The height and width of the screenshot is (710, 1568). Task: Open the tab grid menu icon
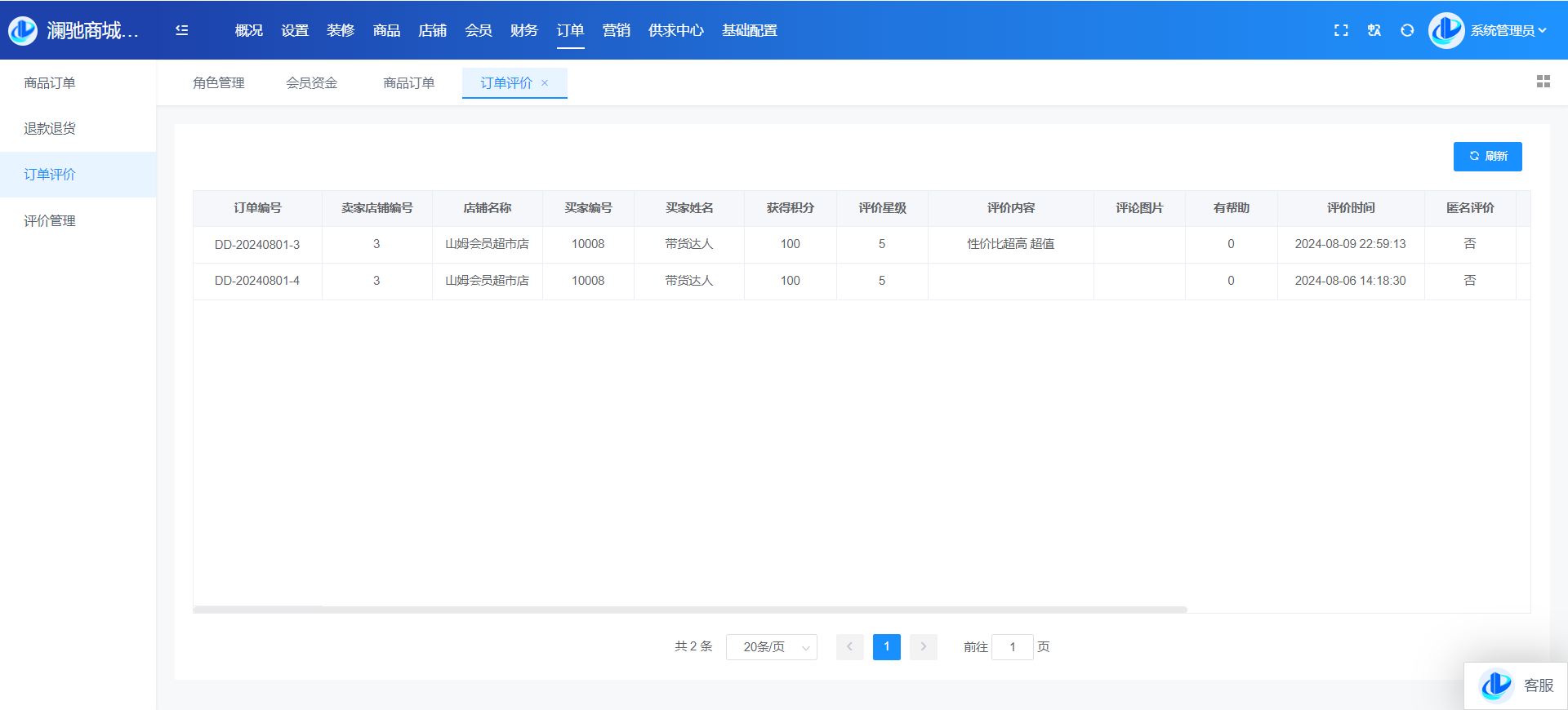coord(1543,82)
